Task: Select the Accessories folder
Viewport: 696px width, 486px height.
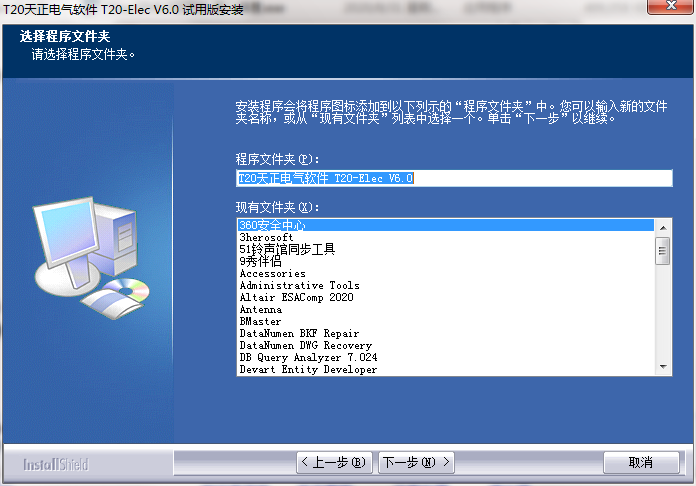Action: tap(445, 273)
